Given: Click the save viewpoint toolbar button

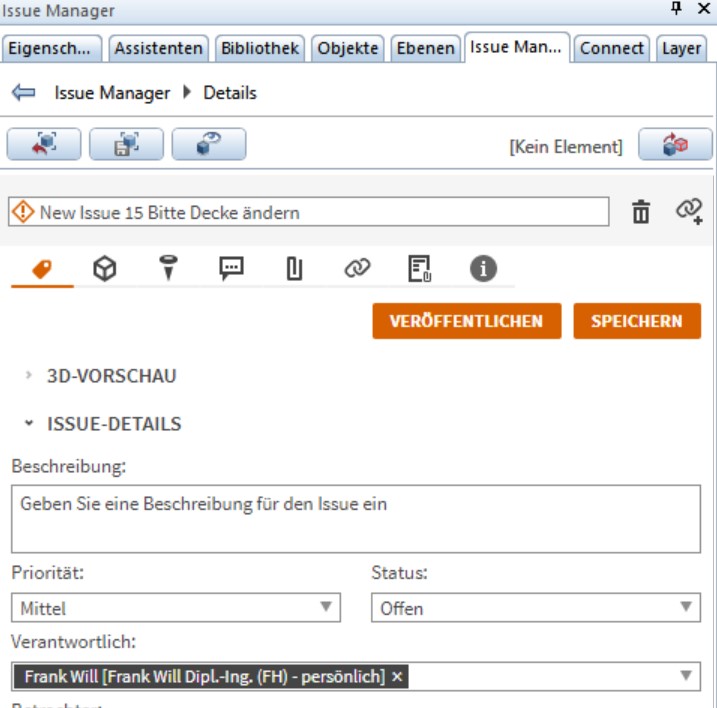Looking at the screenshot, I should coord(126,145).
